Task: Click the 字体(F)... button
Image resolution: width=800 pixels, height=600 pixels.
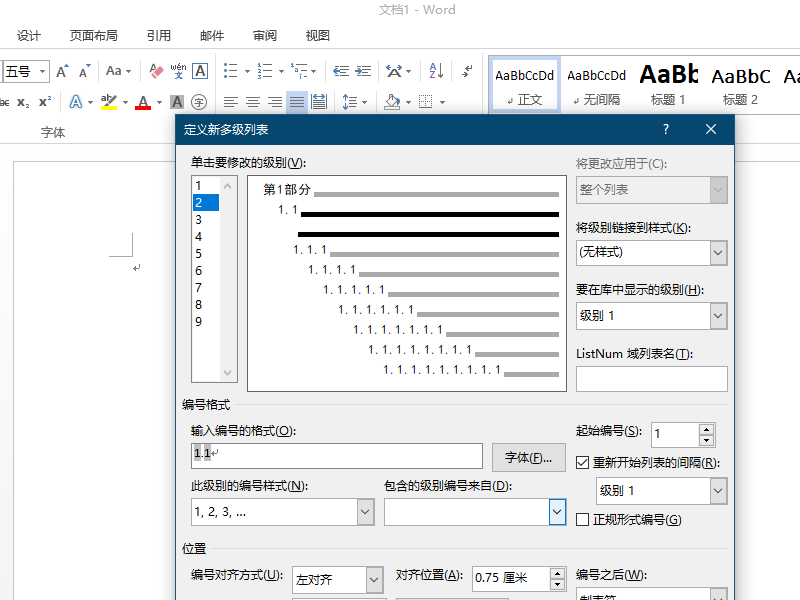Action: coord(529,458)
